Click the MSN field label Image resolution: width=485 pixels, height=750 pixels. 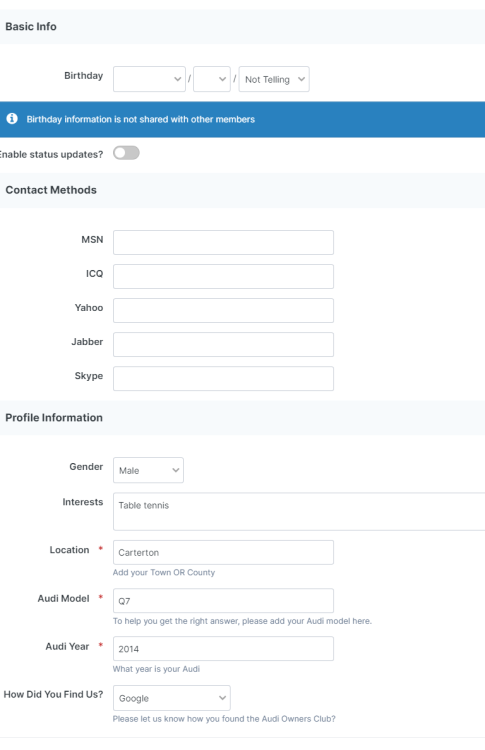(92, 240)
